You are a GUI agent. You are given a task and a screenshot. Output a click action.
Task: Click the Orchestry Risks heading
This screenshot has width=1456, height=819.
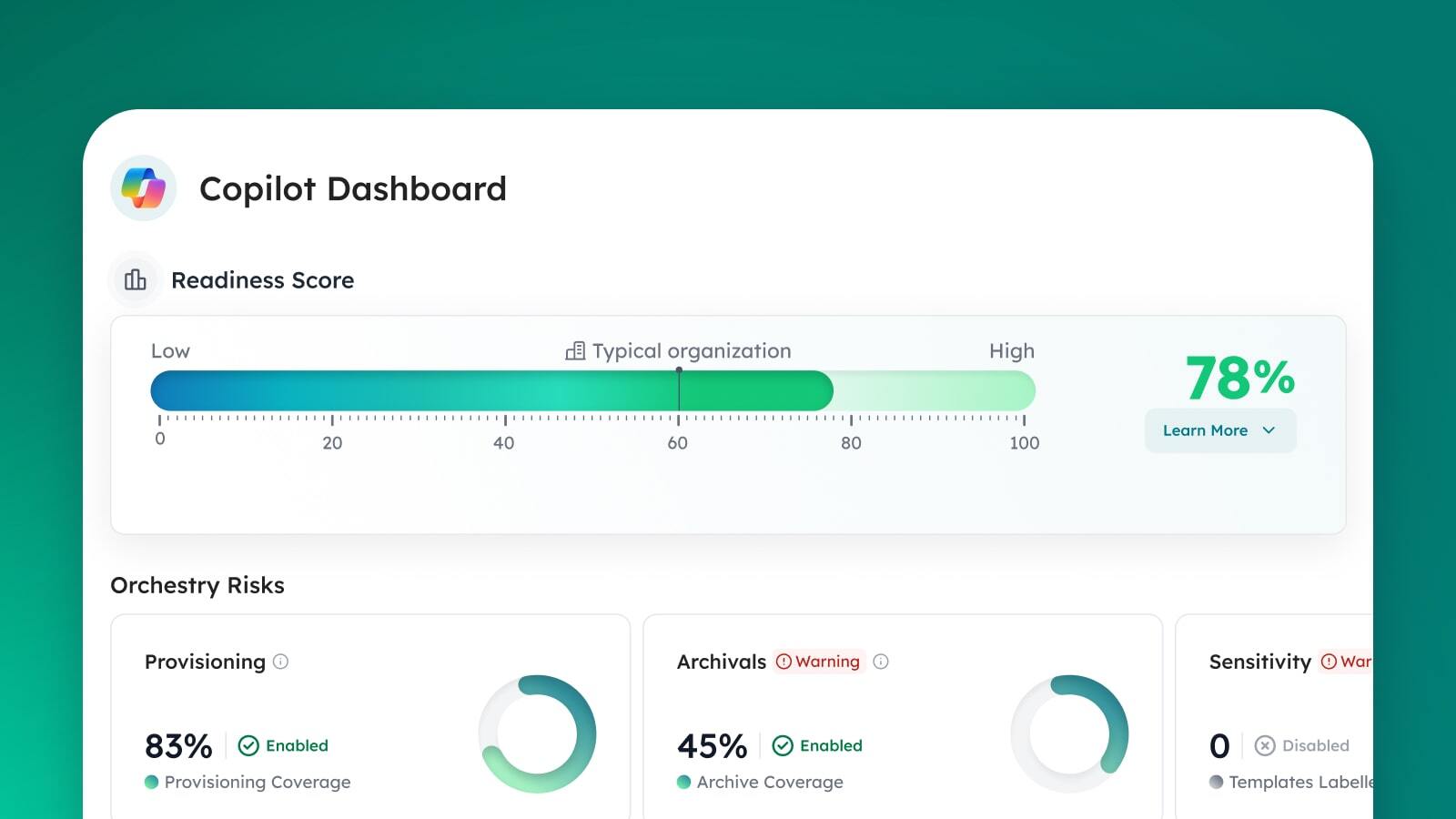[x=197, y=585]
